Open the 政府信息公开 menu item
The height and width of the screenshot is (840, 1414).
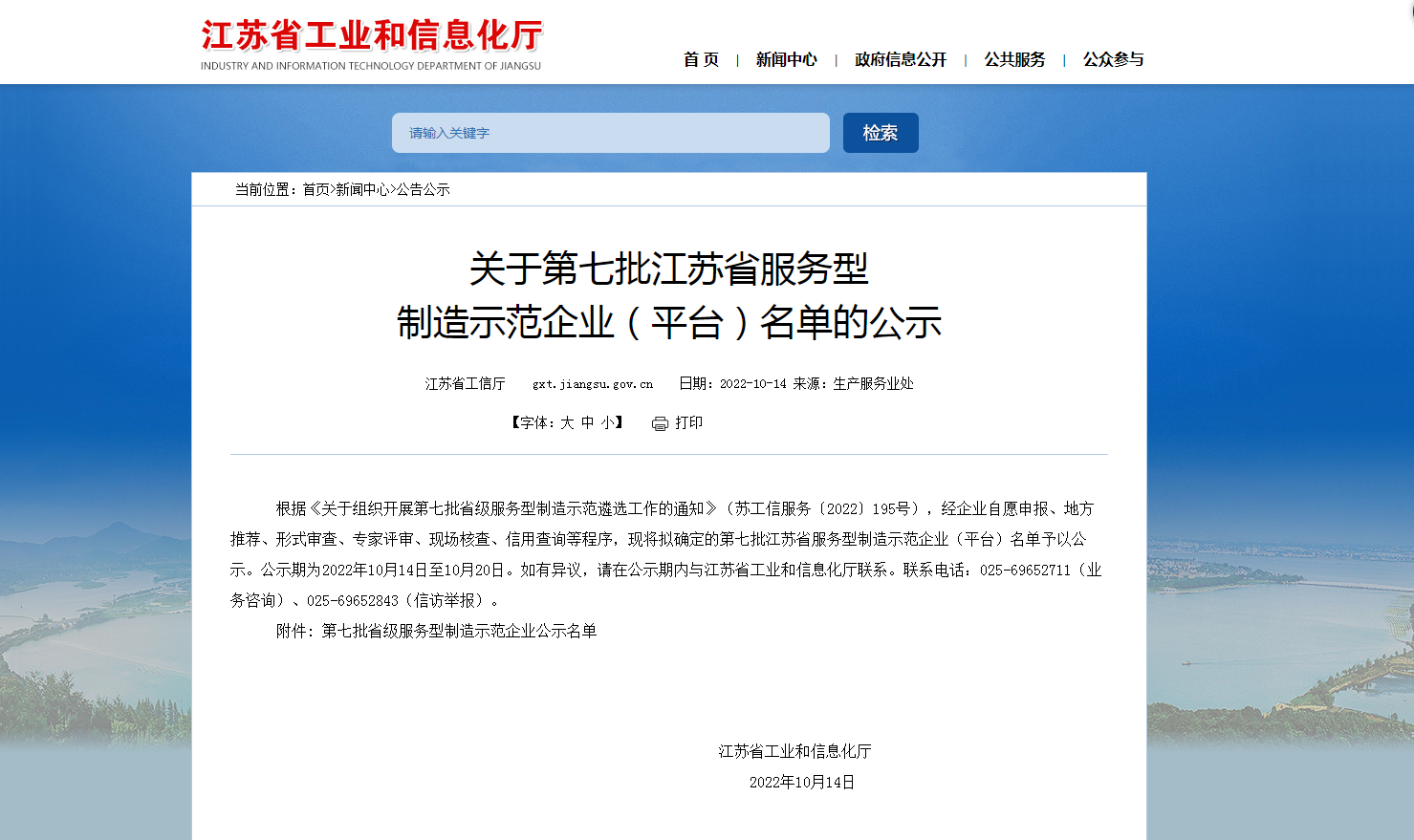(x=900, y=59)
